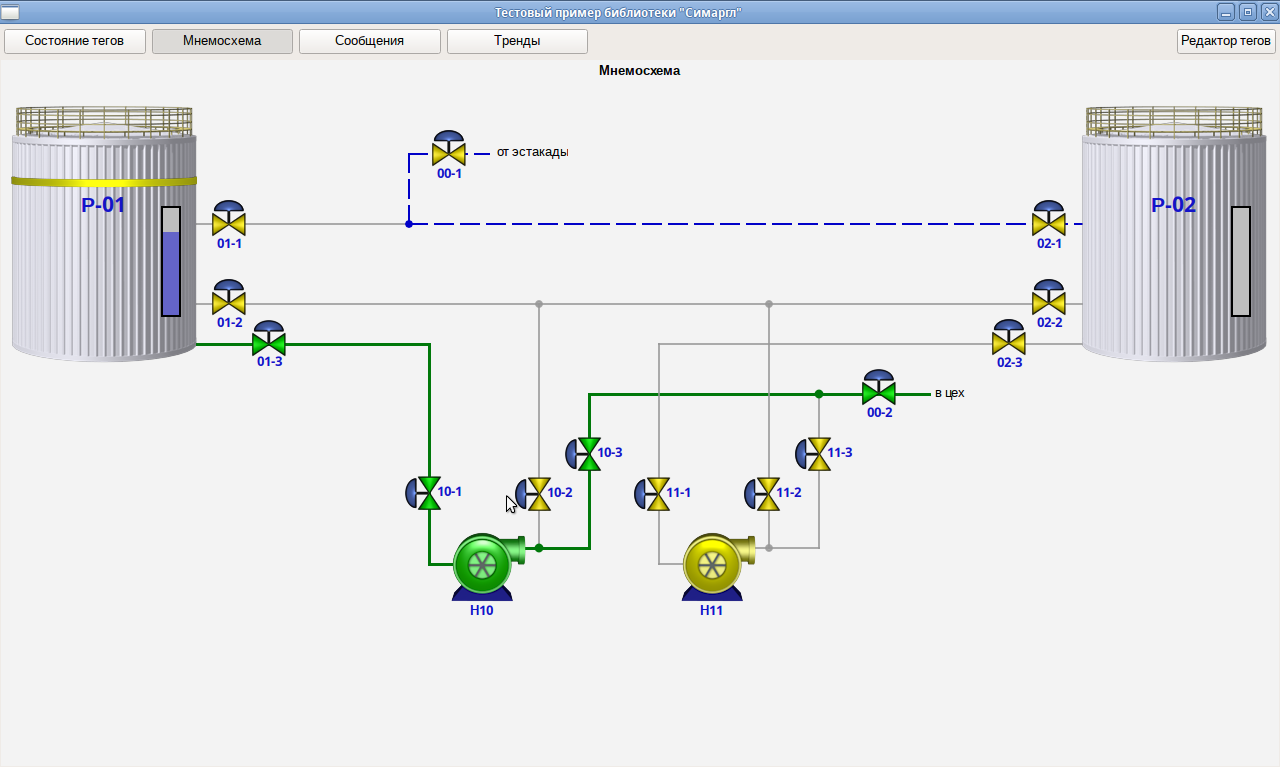The image size is (1280, 767).
Task: Click valve 00-1 from the trestle
Action: coord(449,148)
